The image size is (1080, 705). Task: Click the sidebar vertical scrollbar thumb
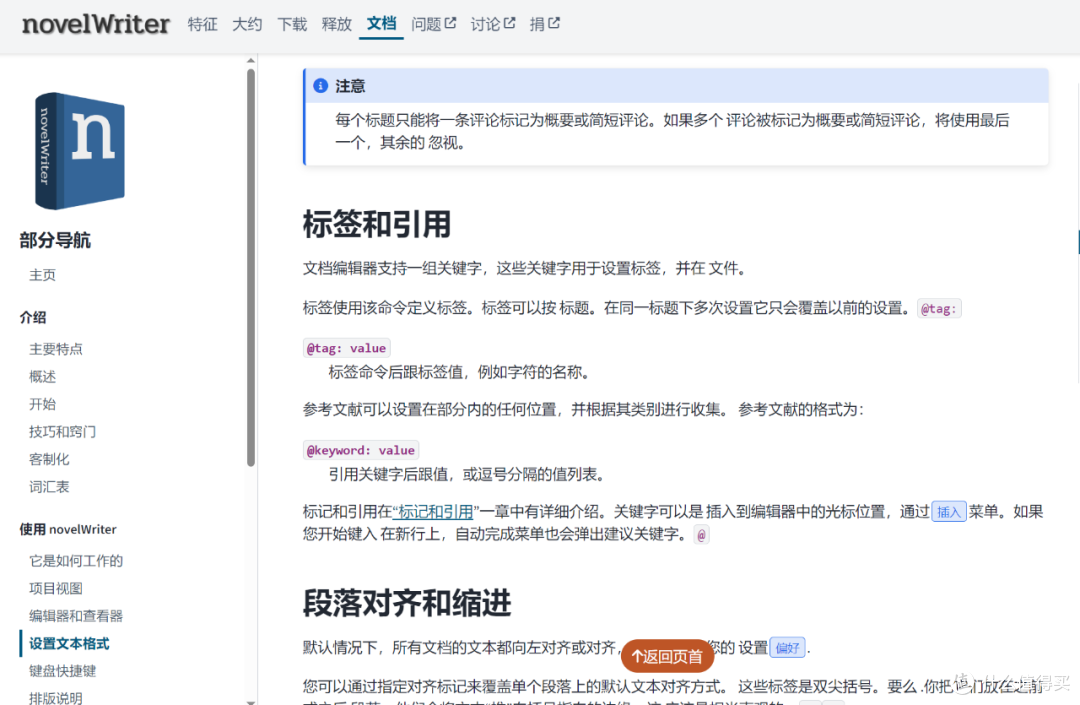click(x=251, y=267)
